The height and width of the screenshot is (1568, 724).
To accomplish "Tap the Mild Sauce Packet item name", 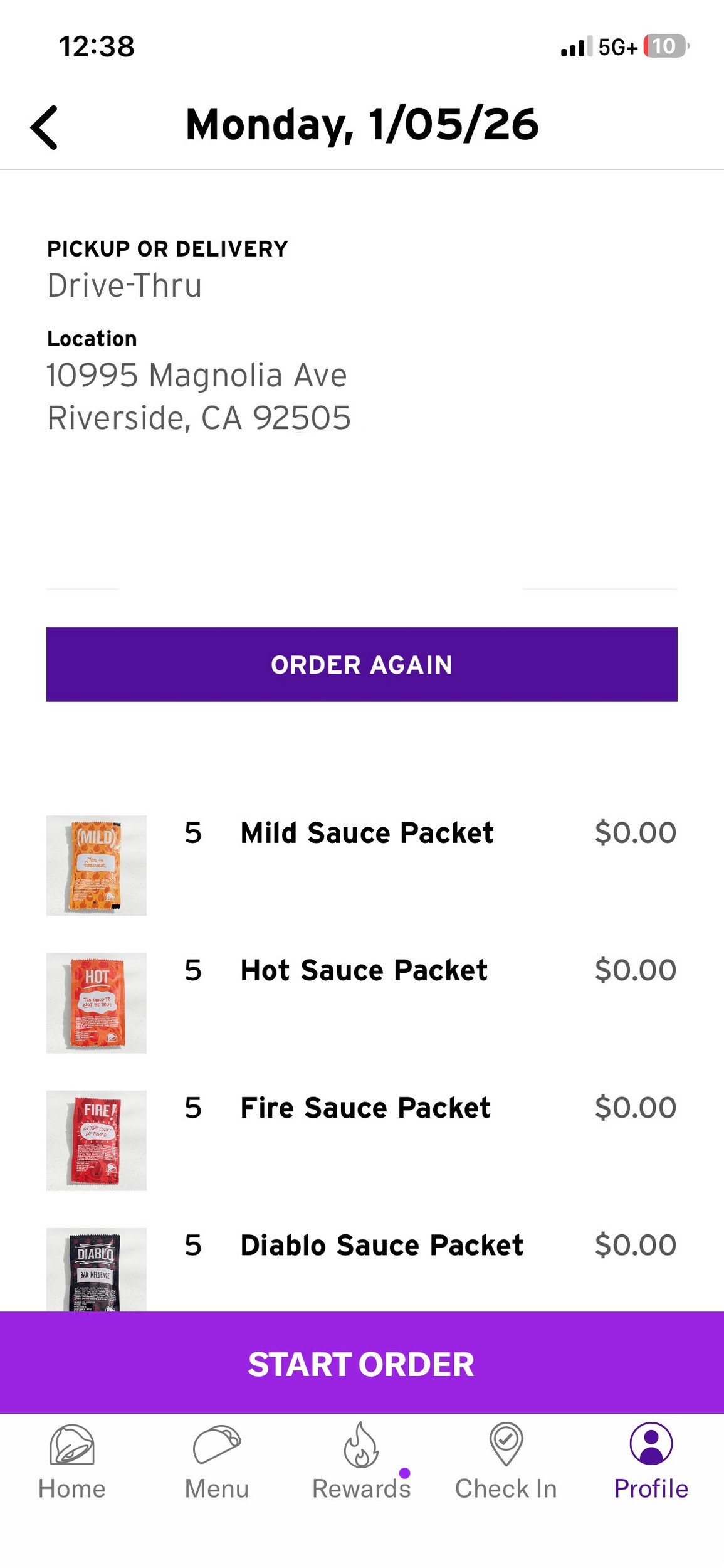I will (x=367, y=833).
